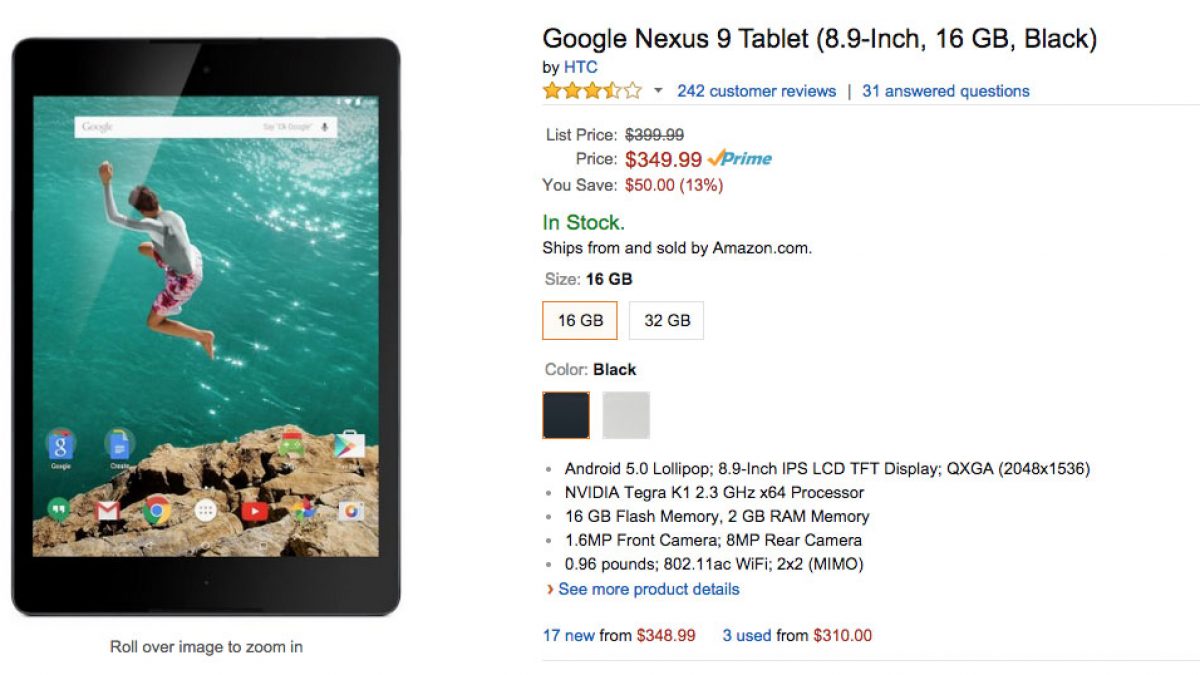This screenshot has width=1200, height=675.
Task: Open the star rating dropdown arrow
Action: 658,91
